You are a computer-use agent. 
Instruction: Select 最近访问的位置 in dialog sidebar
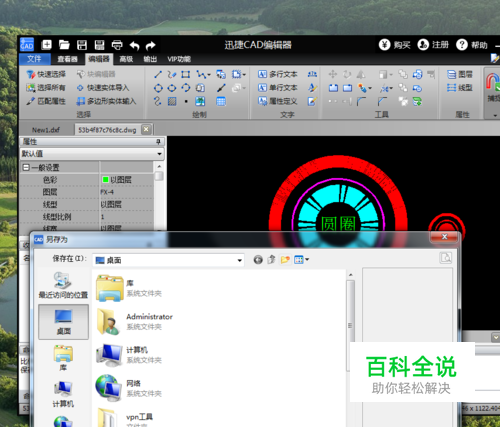63,285
